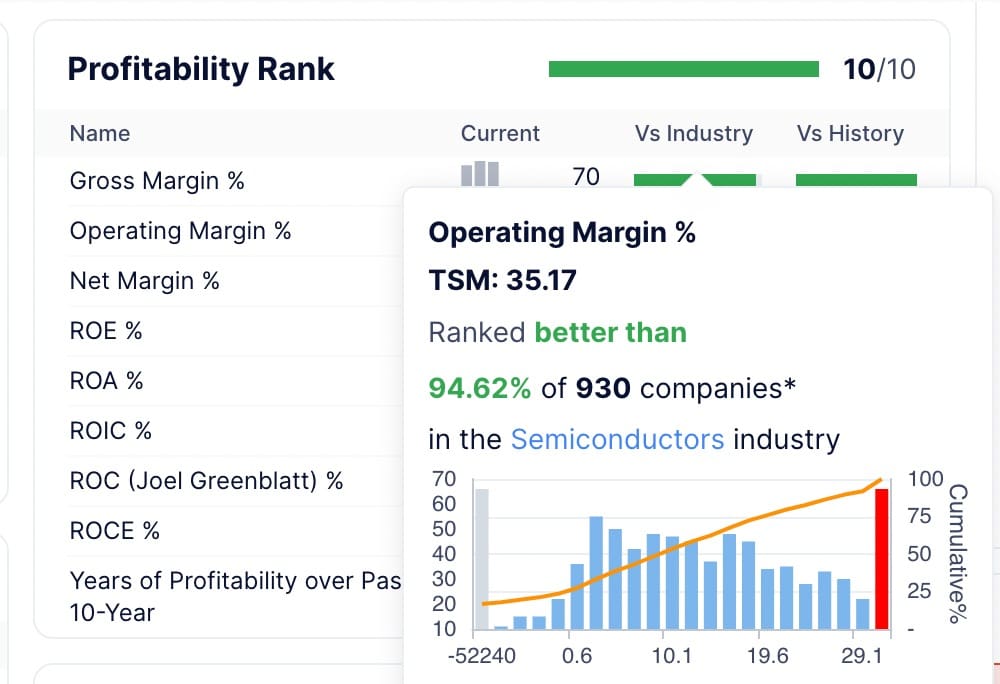
Task: Click the Gross Margin bar chart icon
Action: coord(480,174)
